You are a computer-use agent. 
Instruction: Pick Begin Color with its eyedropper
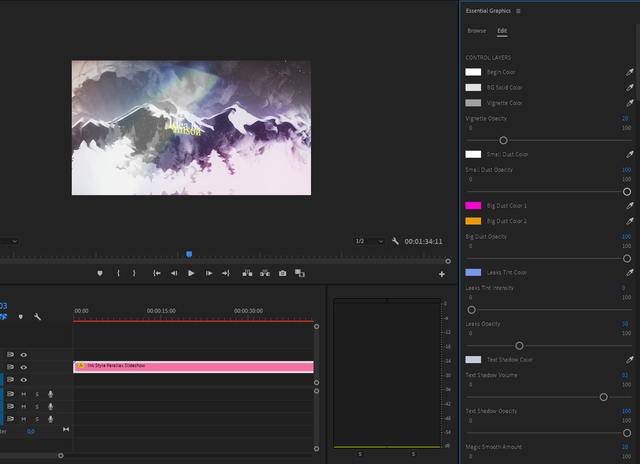point(630,72)
